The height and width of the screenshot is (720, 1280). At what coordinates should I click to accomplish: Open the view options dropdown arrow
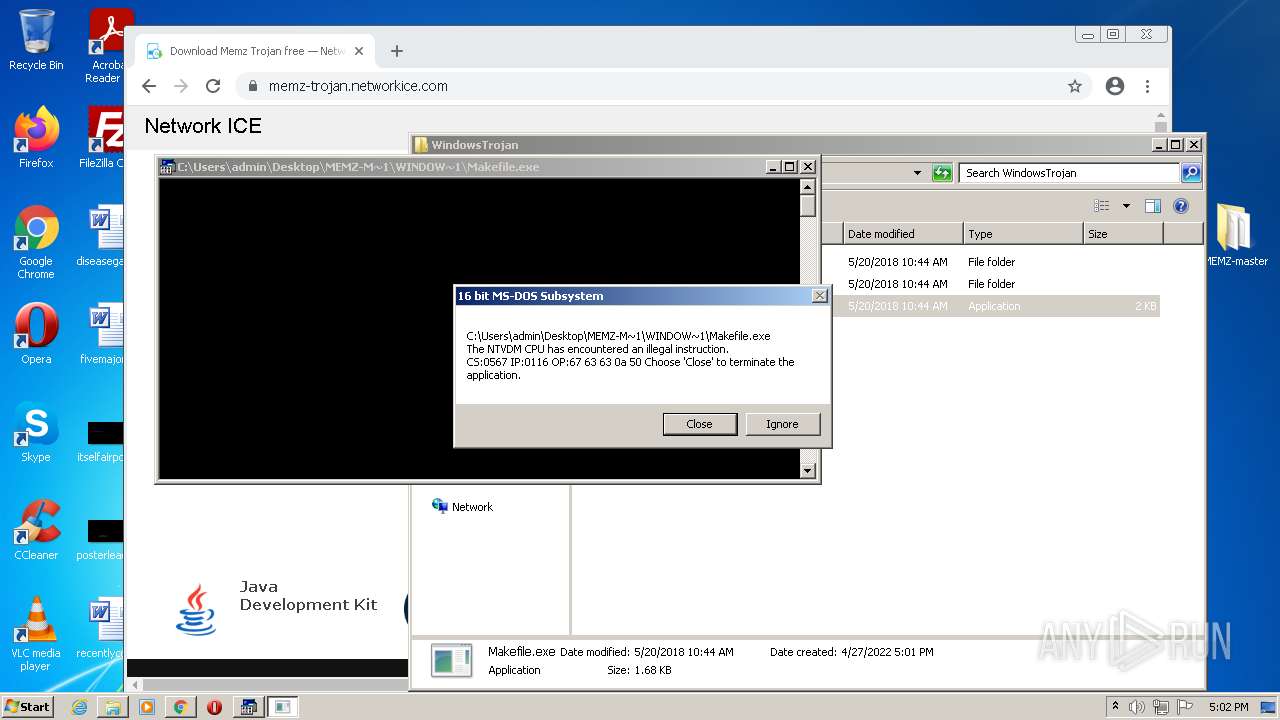click(1126, 206)
